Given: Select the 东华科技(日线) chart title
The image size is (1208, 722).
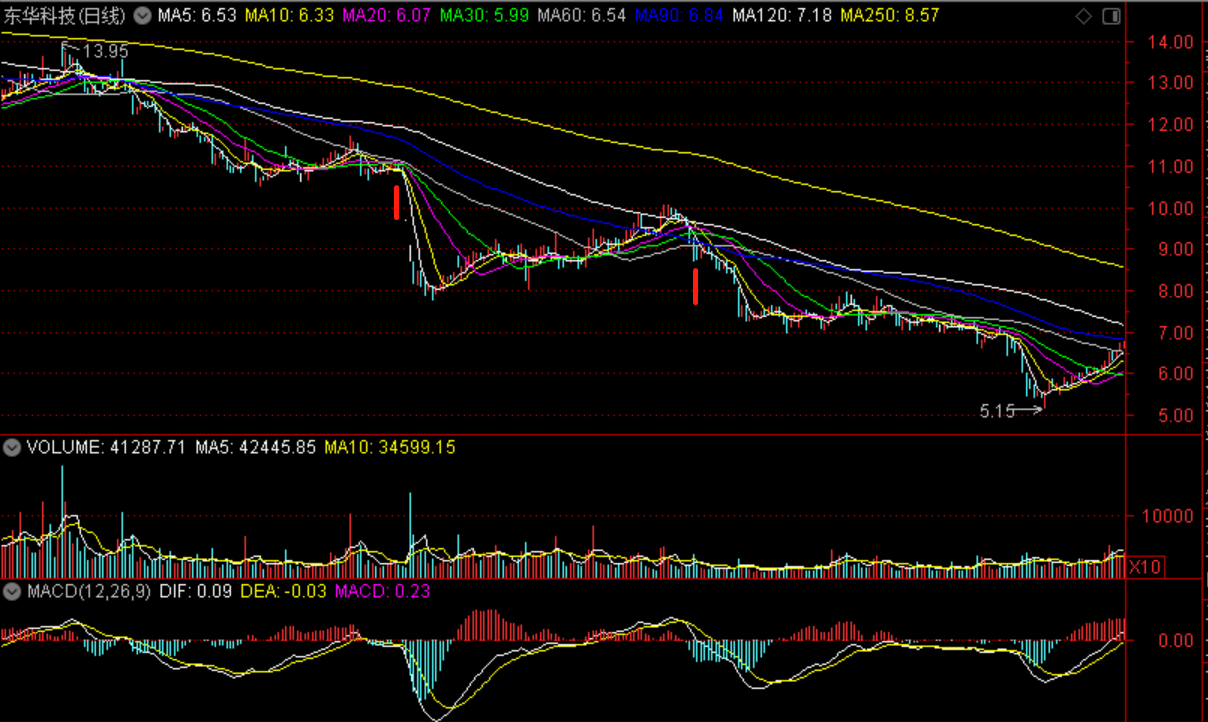Looking at the screenshot, I should [66, 16].
